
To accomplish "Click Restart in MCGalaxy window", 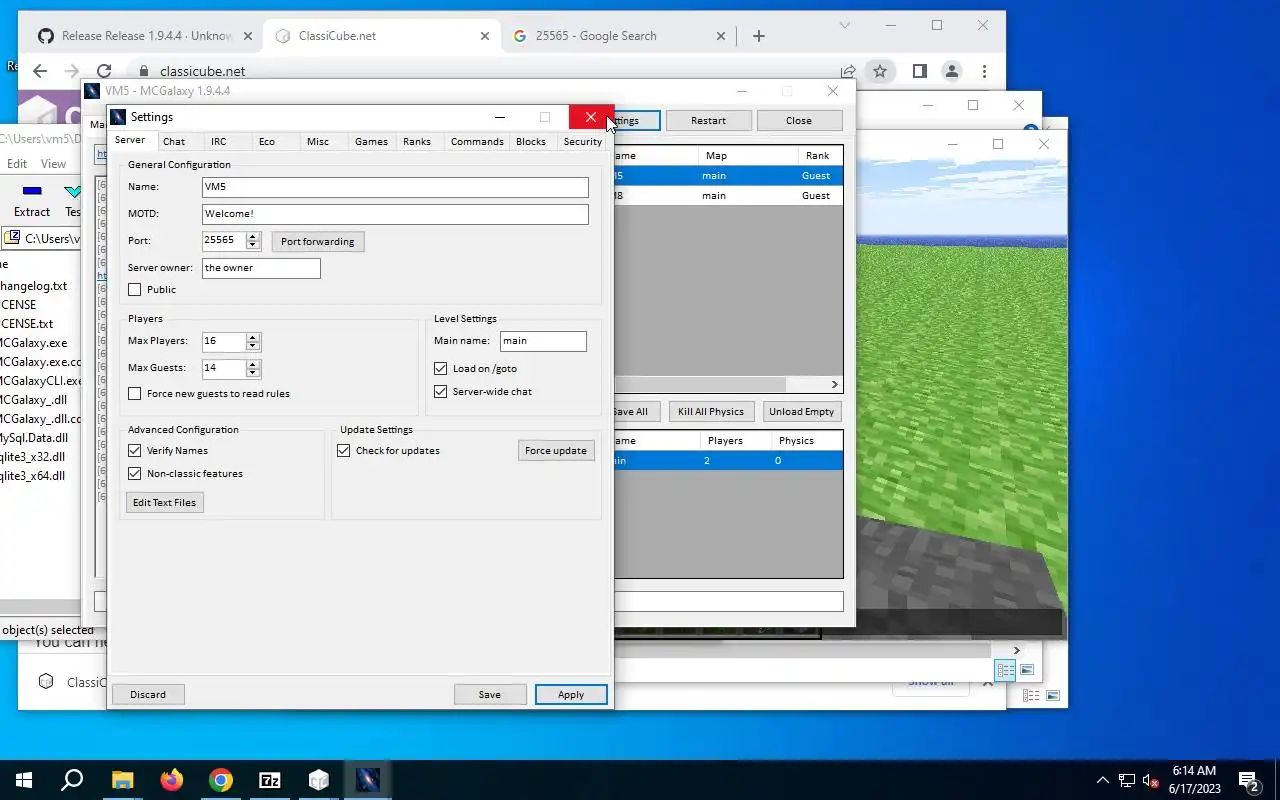I will point(708,121).
